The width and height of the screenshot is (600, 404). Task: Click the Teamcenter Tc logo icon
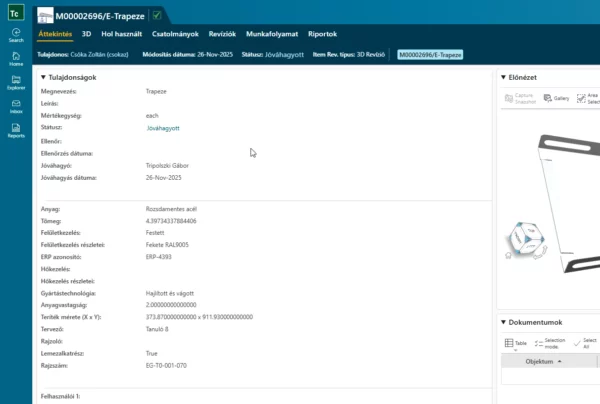point(16,13)
